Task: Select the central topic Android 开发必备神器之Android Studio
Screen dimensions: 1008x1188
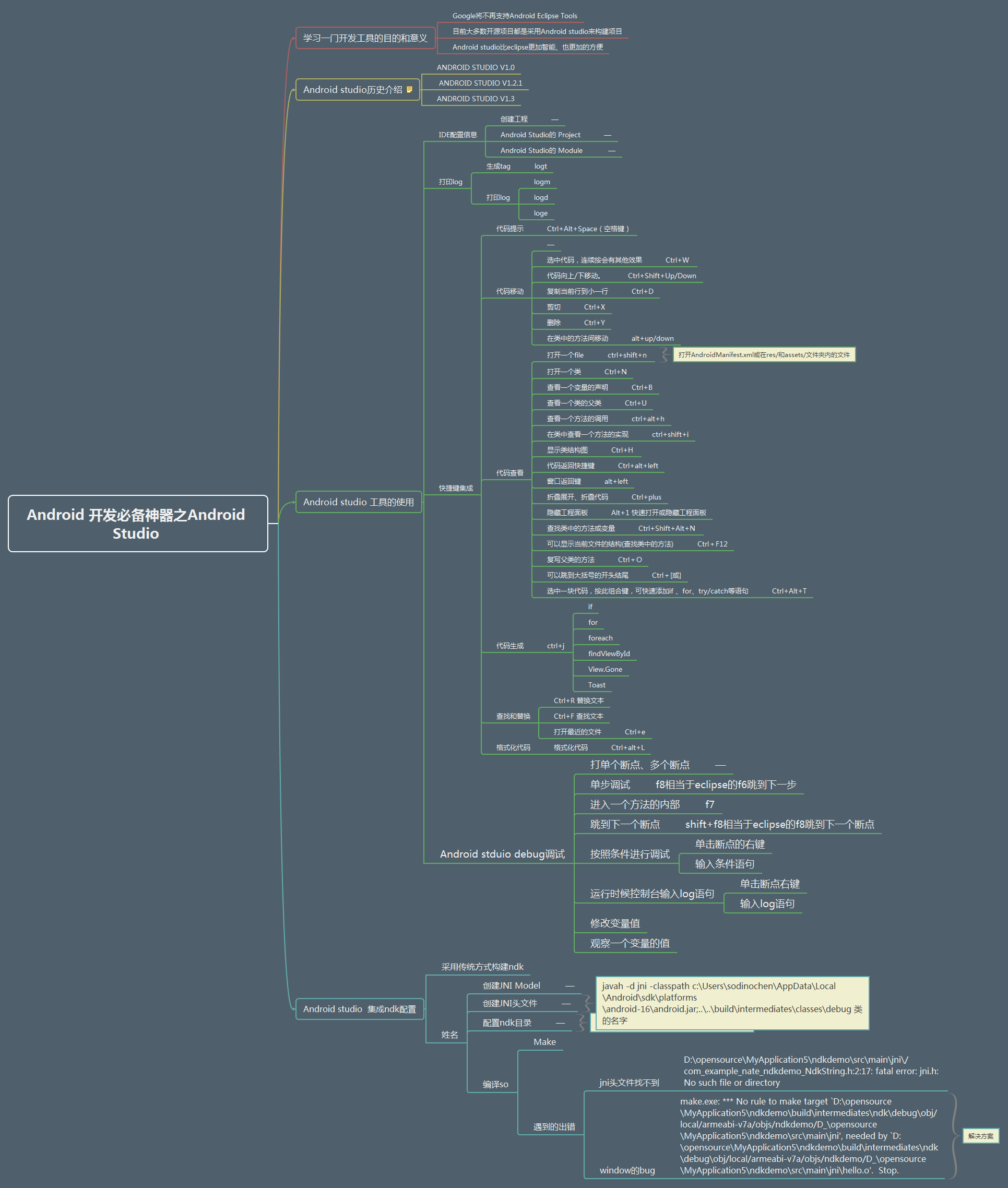Action: coord(138,524)
